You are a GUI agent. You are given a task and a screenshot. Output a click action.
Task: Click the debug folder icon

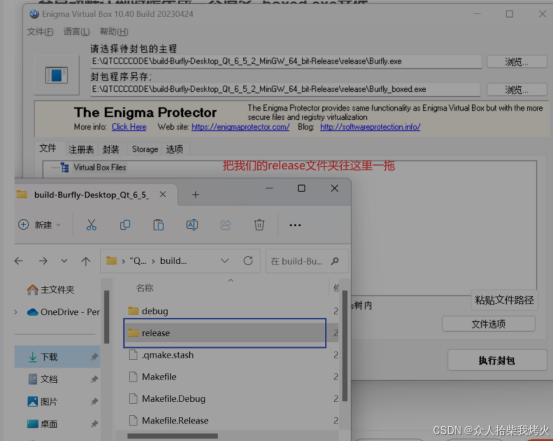point(133,311)
